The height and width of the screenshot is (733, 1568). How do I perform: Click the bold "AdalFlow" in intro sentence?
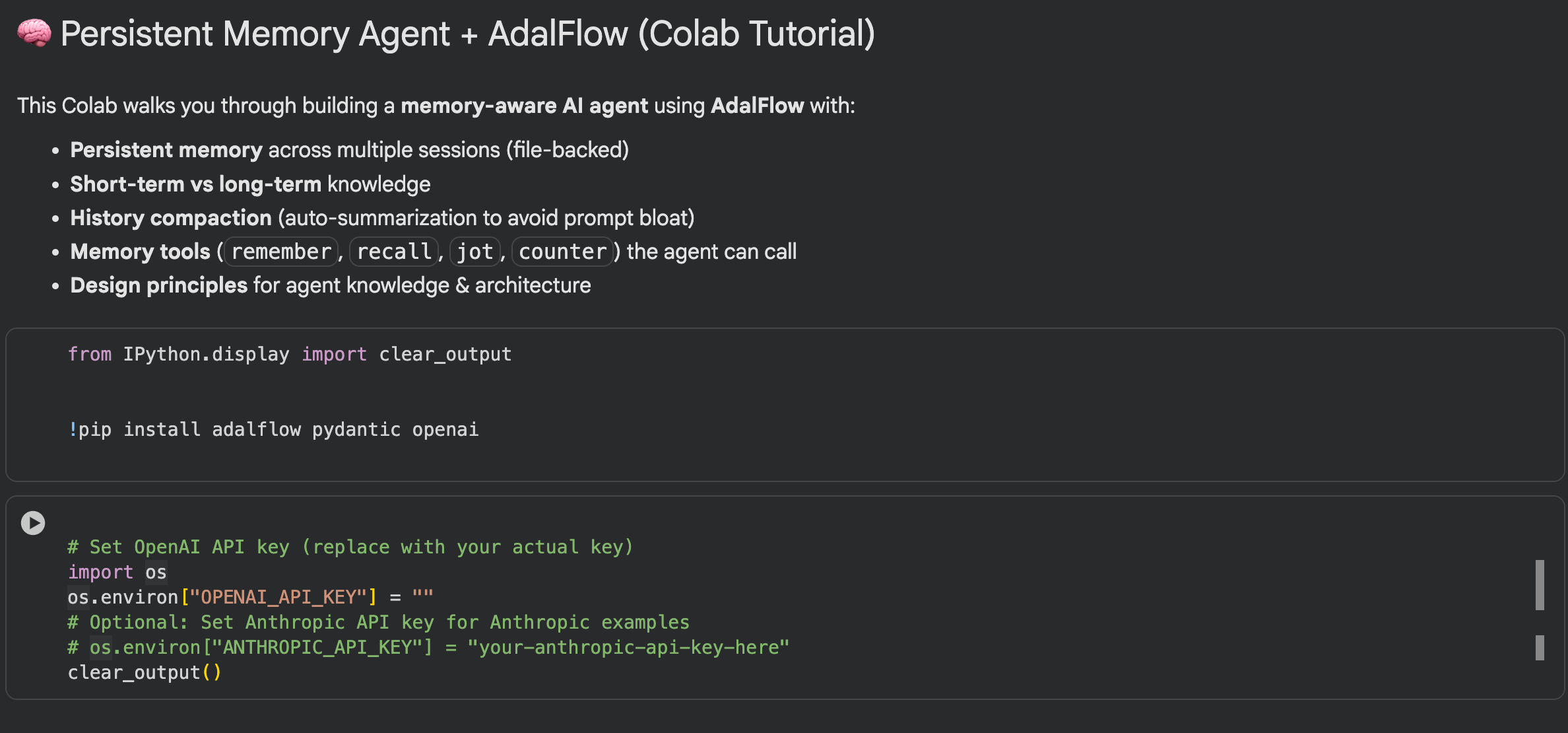click(757, 106)
